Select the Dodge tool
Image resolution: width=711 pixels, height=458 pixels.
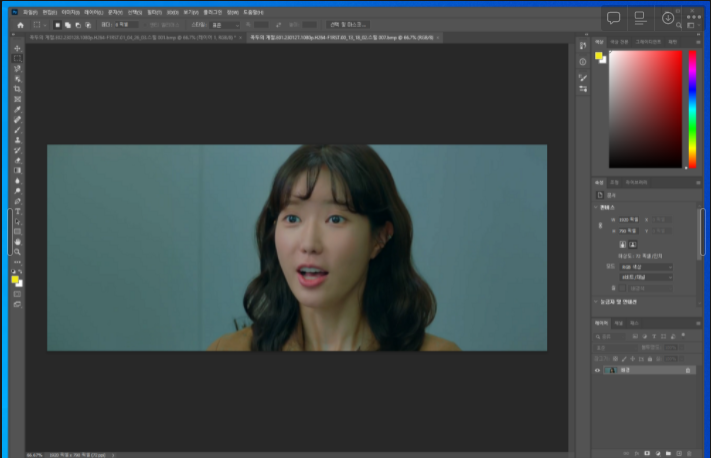pyautogui.click(x=17, y=191)
